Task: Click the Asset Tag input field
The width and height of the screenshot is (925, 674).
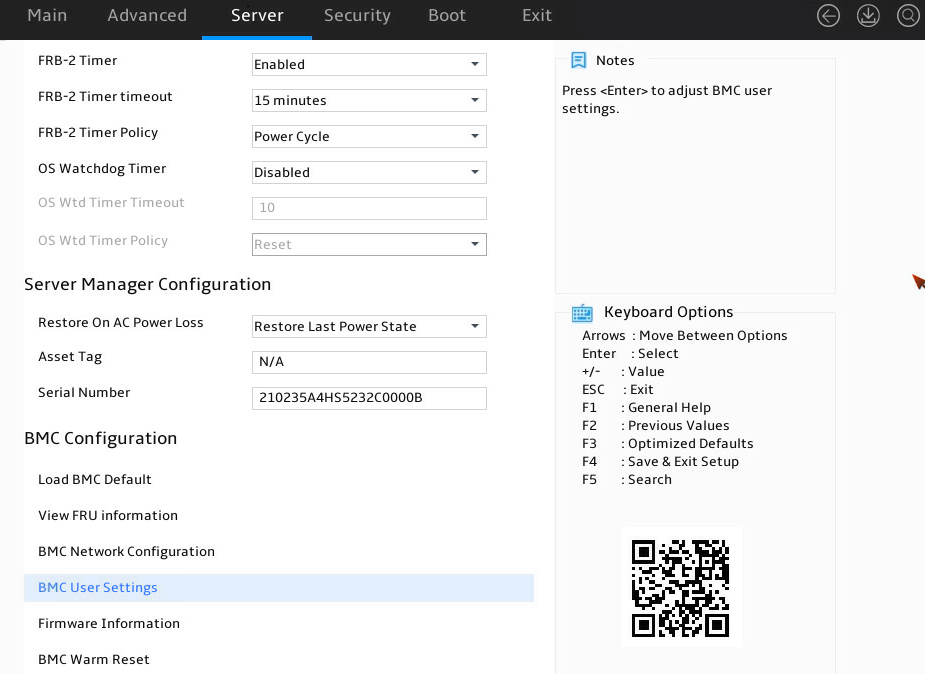Action: [x=369, y=362]
